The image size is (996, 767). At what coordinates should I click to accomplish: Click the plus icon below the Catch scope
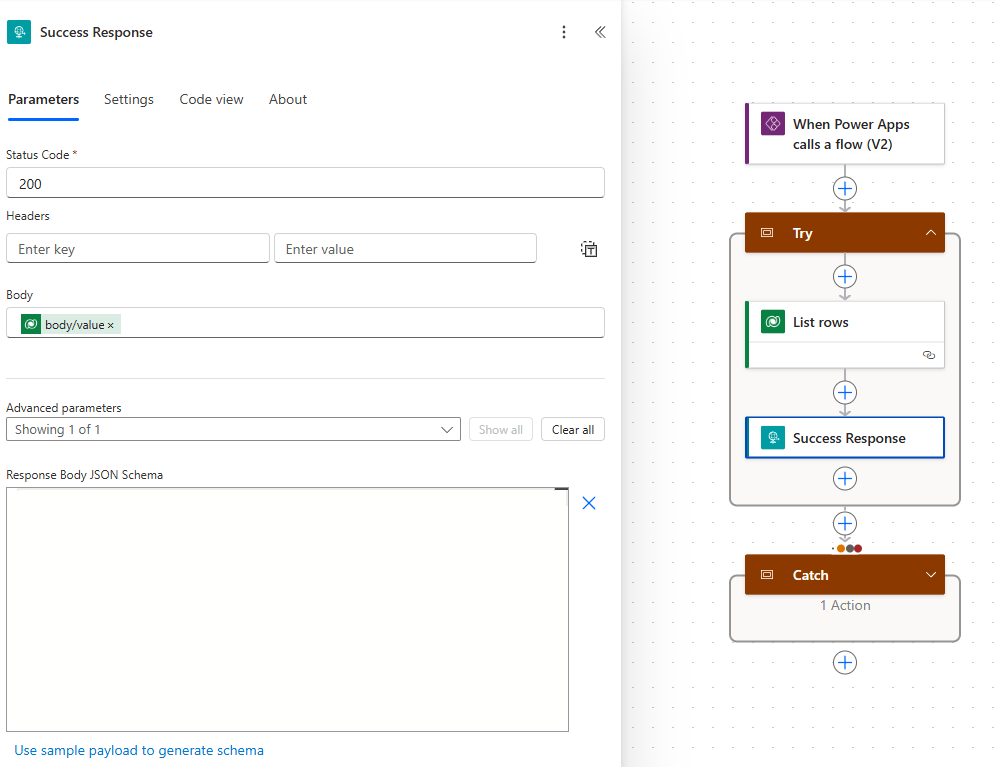[x=845, y=662]
